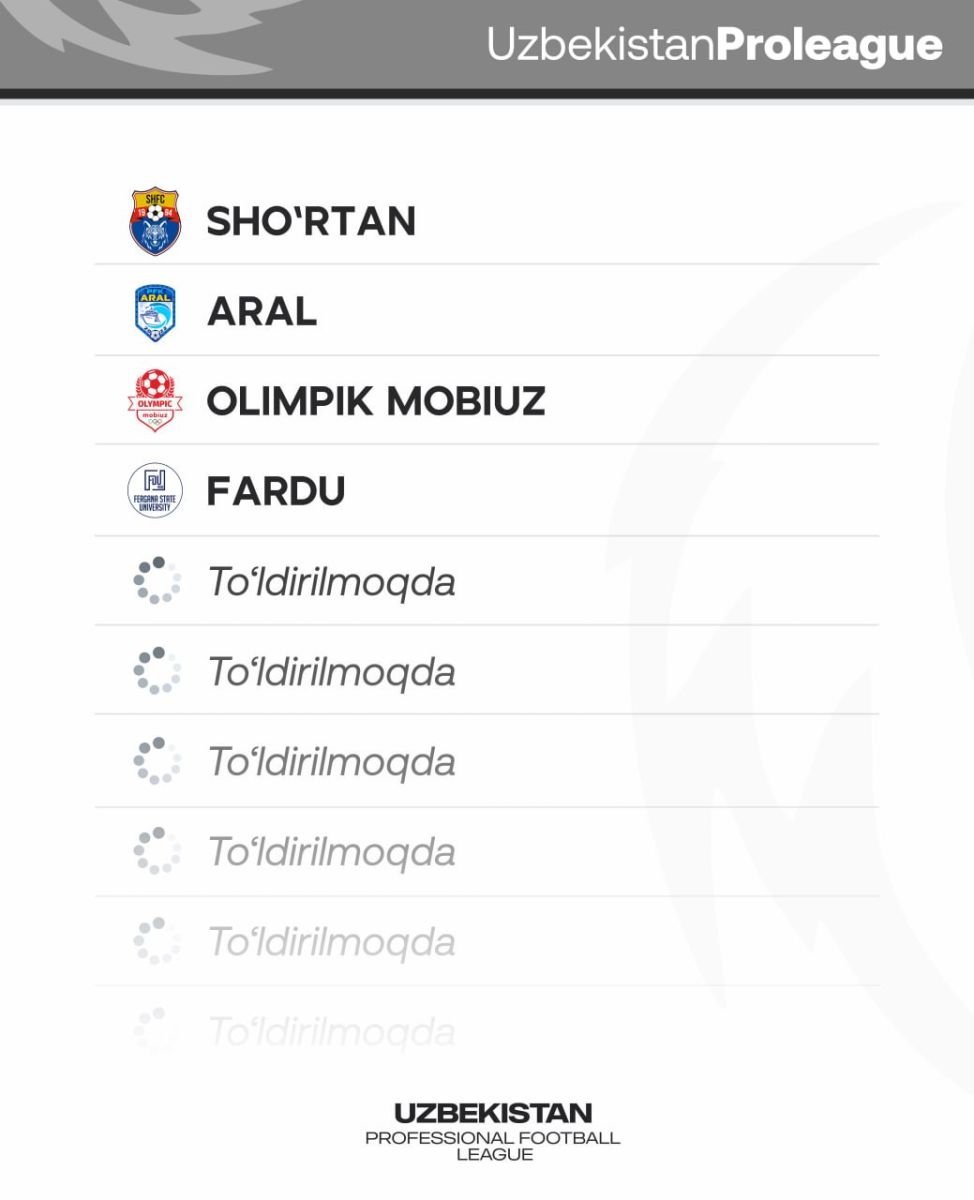Select the ARAL team name
The width and height of the screenshot is (974, 1200).
pyautogui.click(x=262, y=313)
